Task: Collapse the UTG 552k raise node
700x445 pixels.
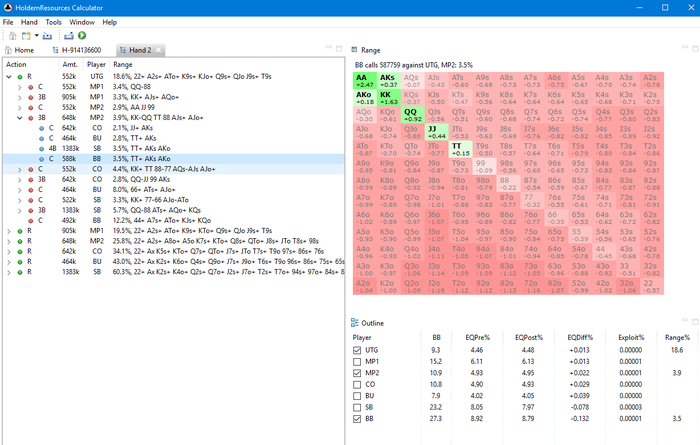Action: (x=9, y=77)
